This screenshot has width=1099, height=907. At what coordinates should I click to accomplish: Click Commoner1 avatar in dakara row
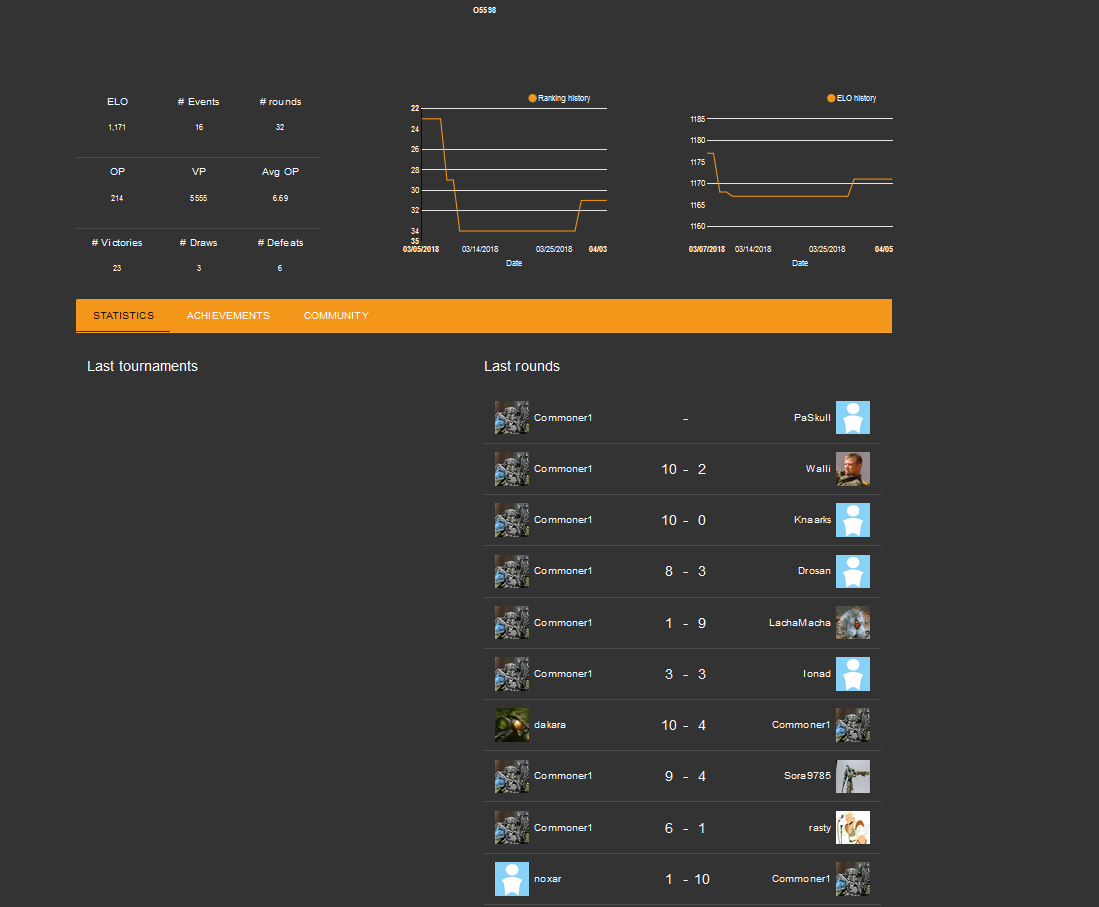pos(853,725)
